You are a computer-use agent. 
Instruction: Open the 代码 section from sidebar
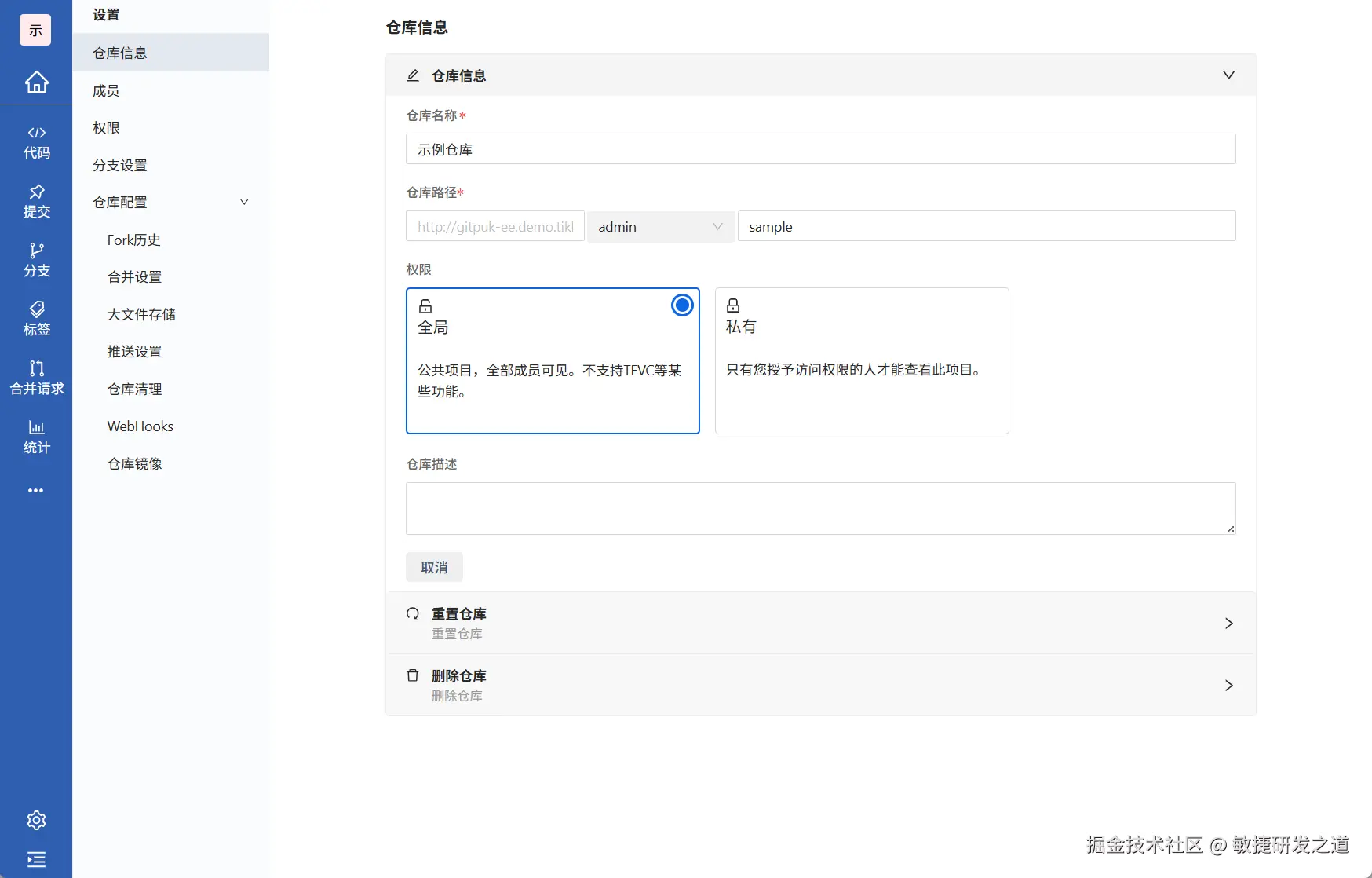tap(36, 142)
